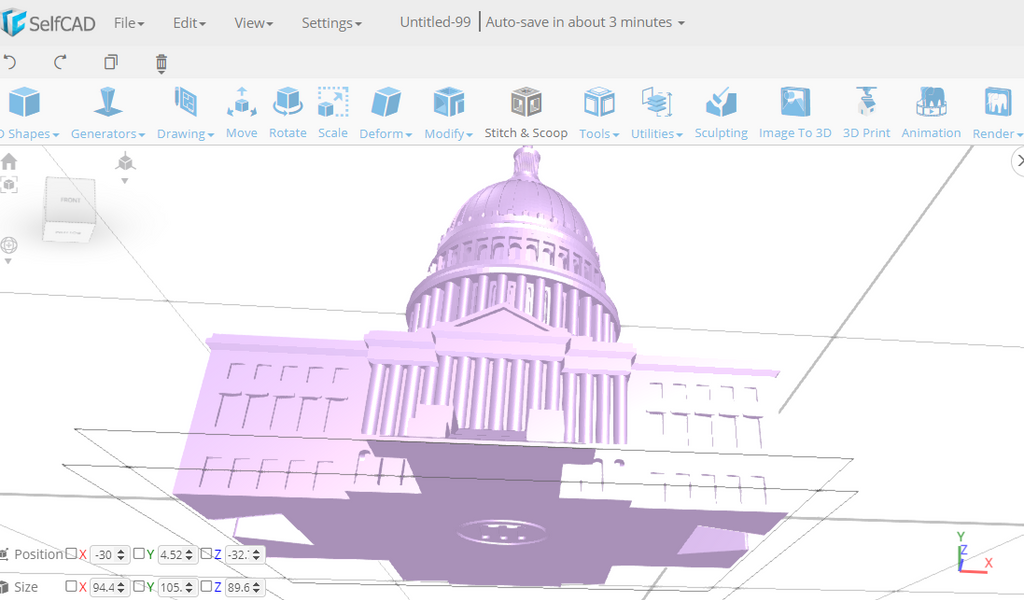Expand the Tools dropdown label
Screen dimensions: 1024x600
coord(599,133)
